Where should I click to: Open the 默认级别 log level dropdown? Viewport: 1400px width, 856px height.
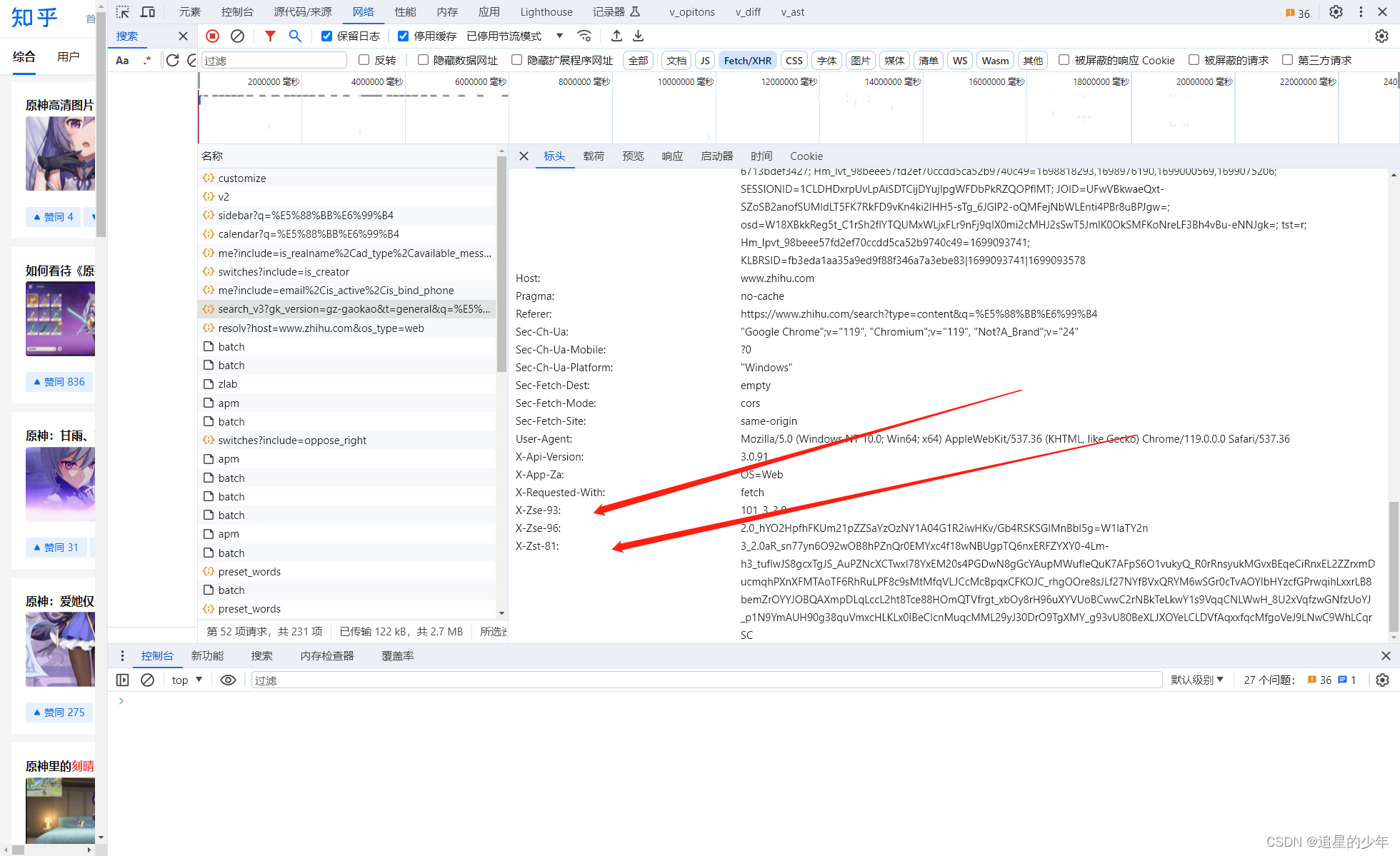click(1197, 680)
